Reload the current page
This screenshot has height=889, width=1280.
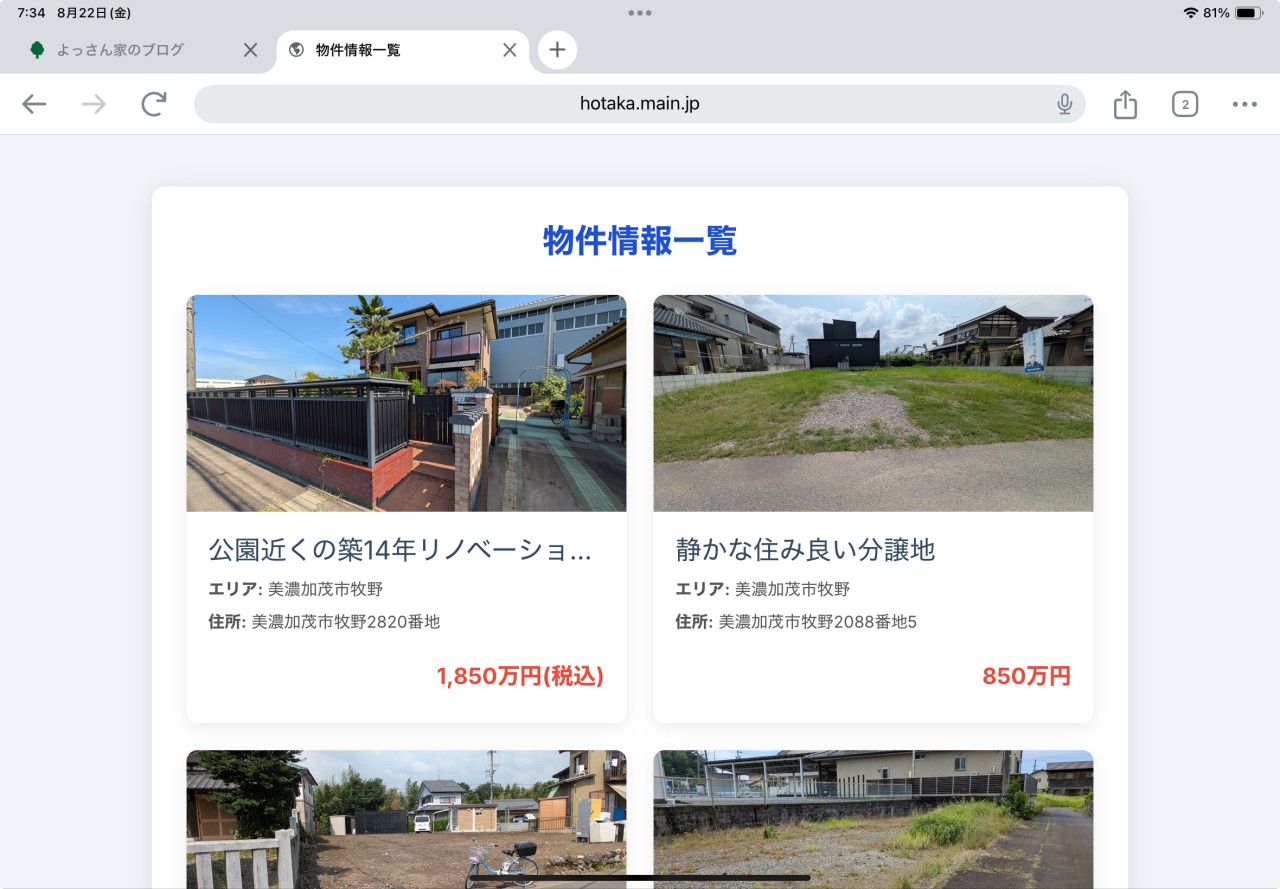coord(153,104)
